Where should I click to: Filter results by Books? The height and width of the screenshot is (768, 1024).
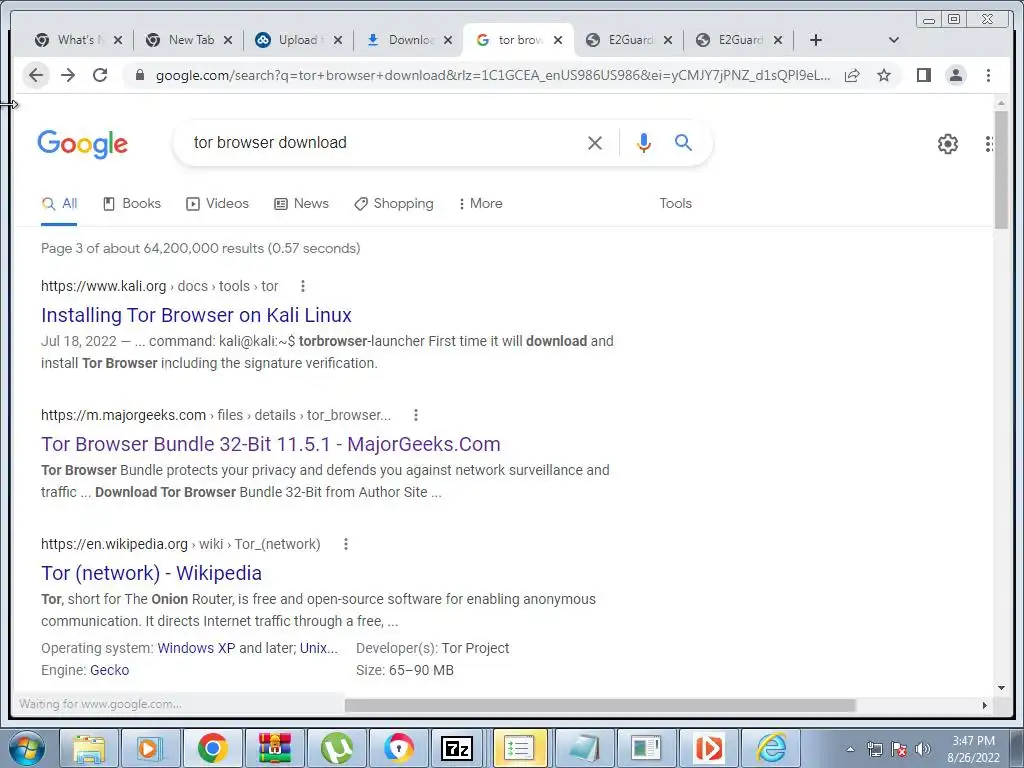tap(132, 204)
